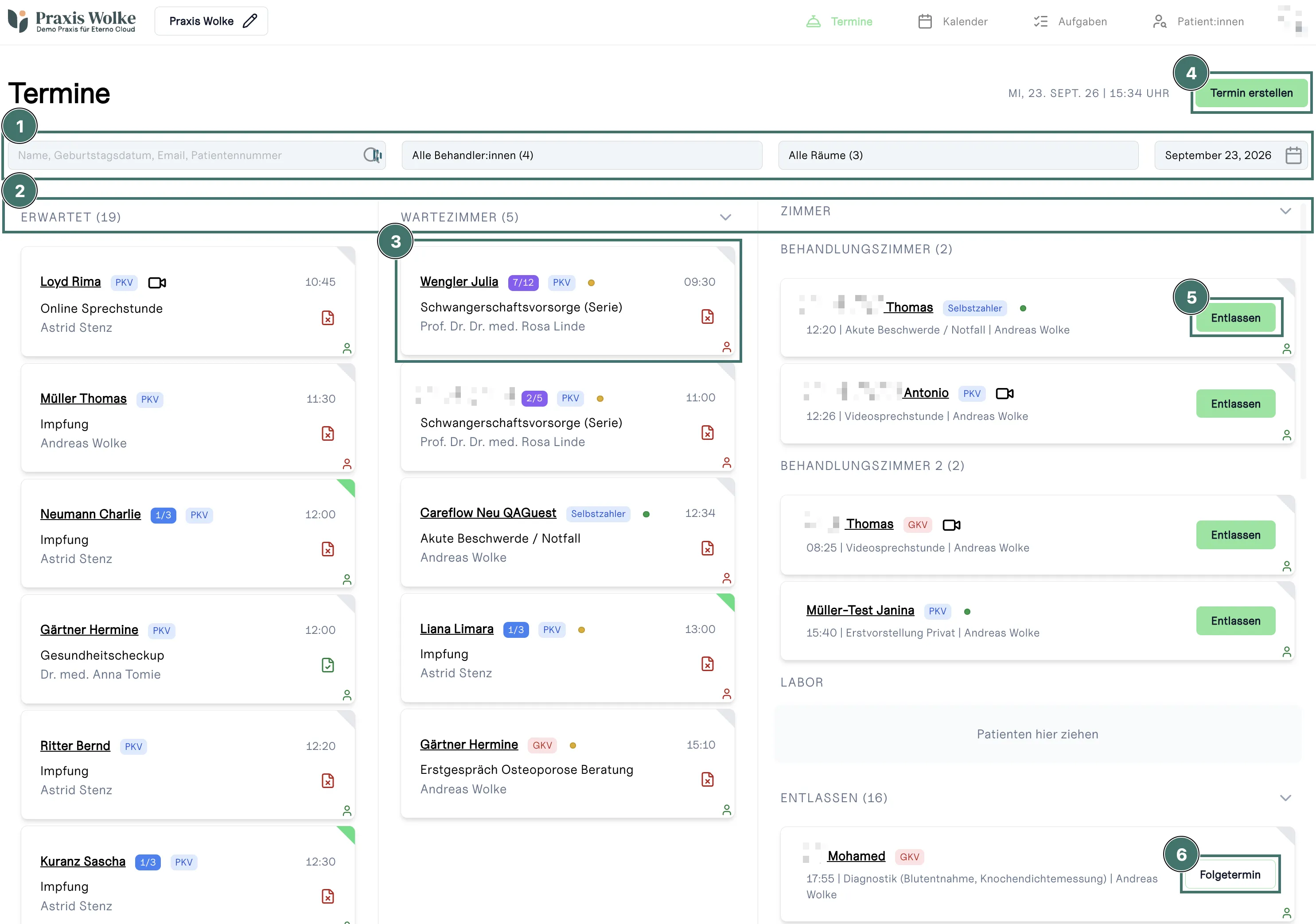Viewport: 1316px width, 924px height.
Task: Click green document icon on Gärtner Hermine Gesundheitscheckup card
Action: point(328,665)
